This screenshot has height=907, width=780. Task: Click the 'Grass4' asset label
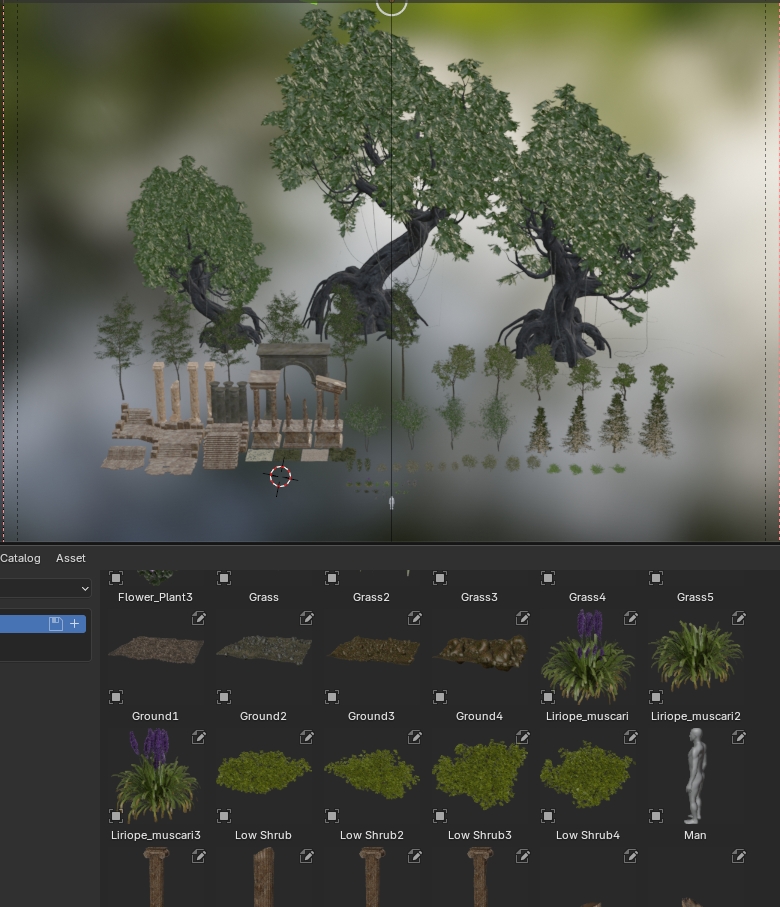pos(587,597)
